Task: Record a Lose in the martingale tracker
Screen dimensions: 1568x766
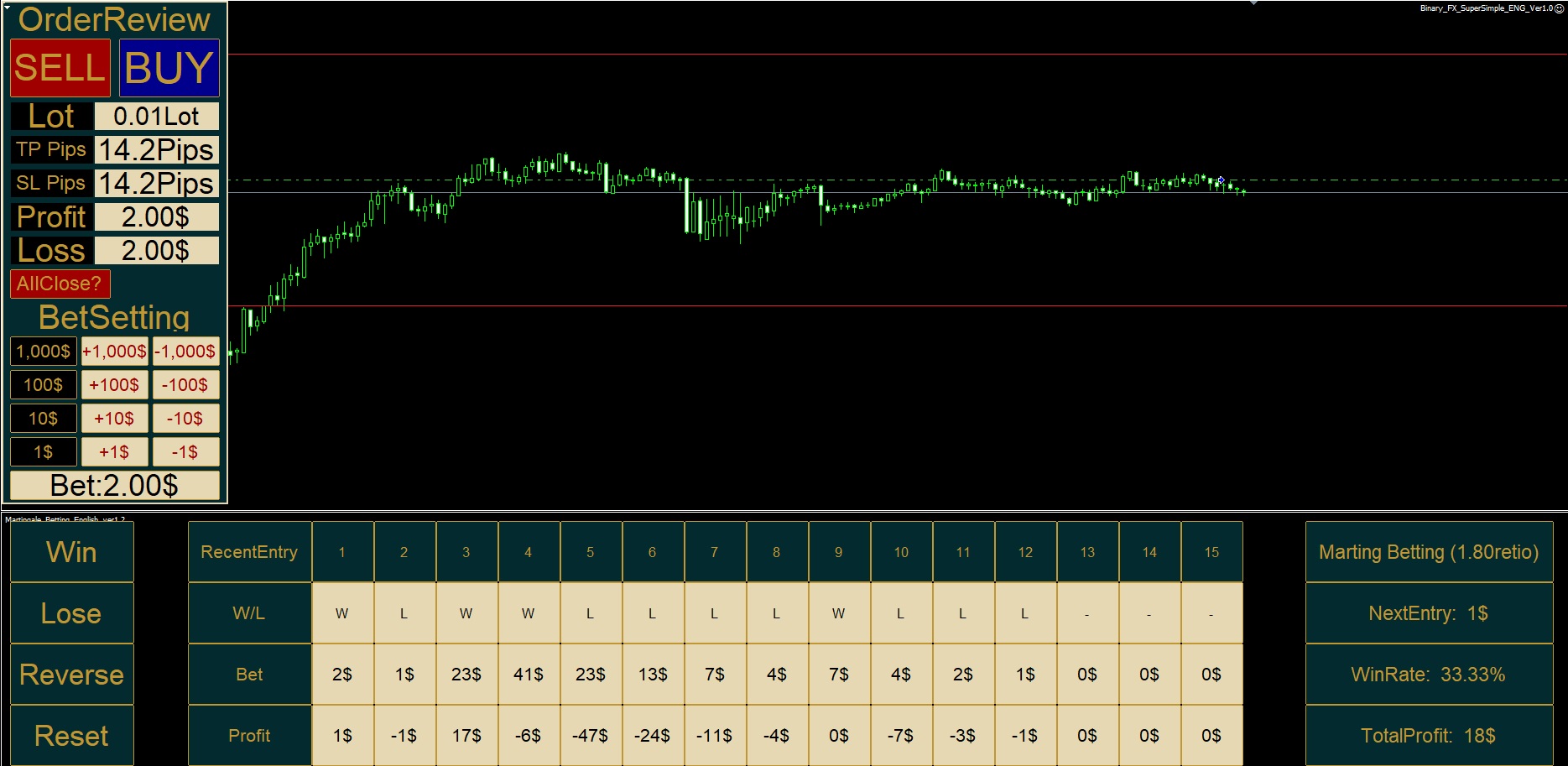Action: [x=71, y=613]
